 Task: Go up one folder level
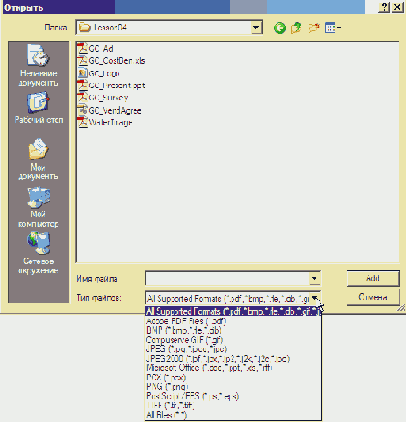click(296, 28)
